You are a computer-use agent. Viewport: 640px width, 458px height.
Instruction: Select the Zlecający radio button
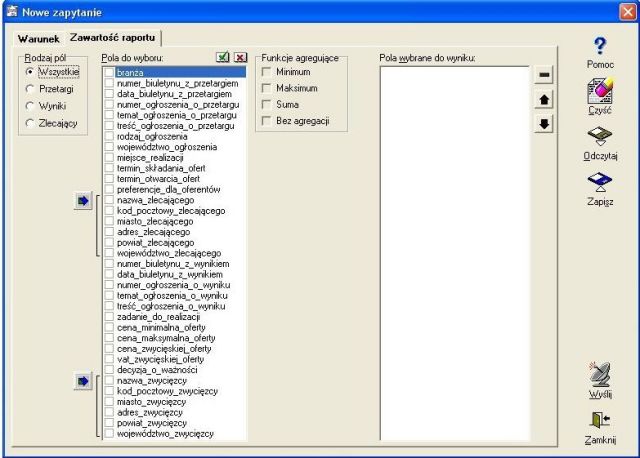click(30, 123)
